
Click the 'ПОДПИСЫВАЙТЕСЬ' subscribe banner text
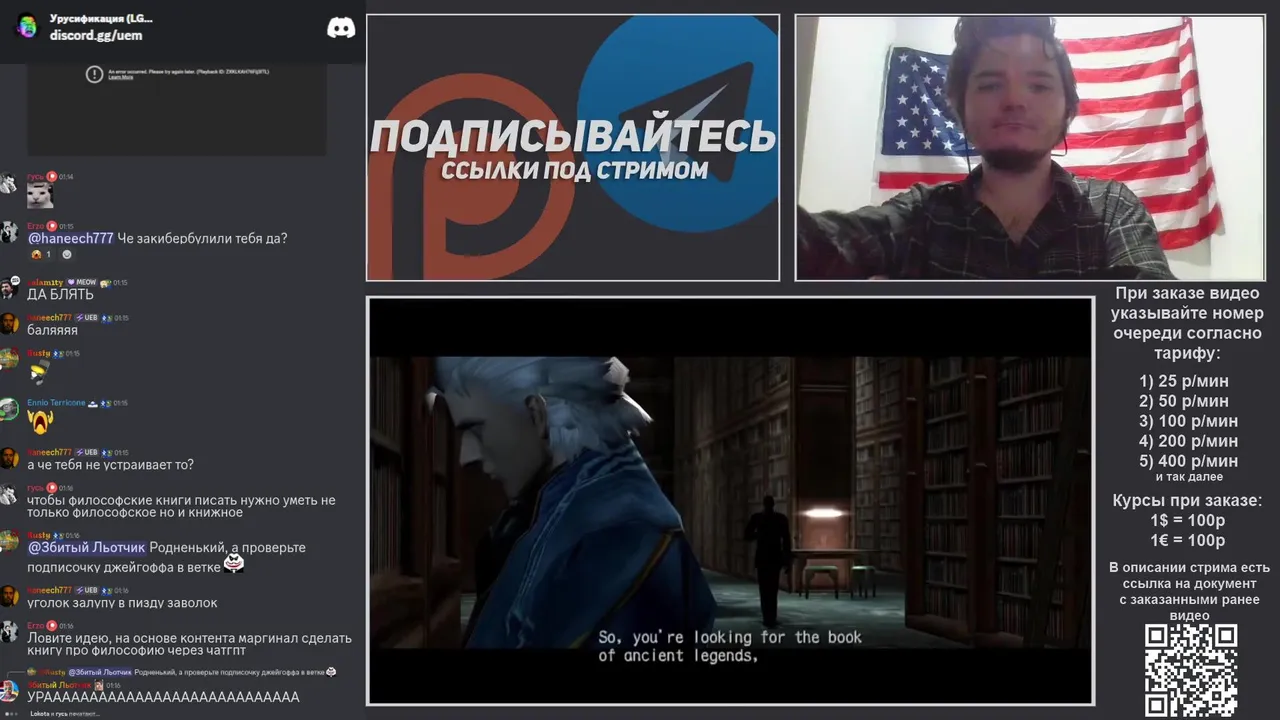click(573, 137)
